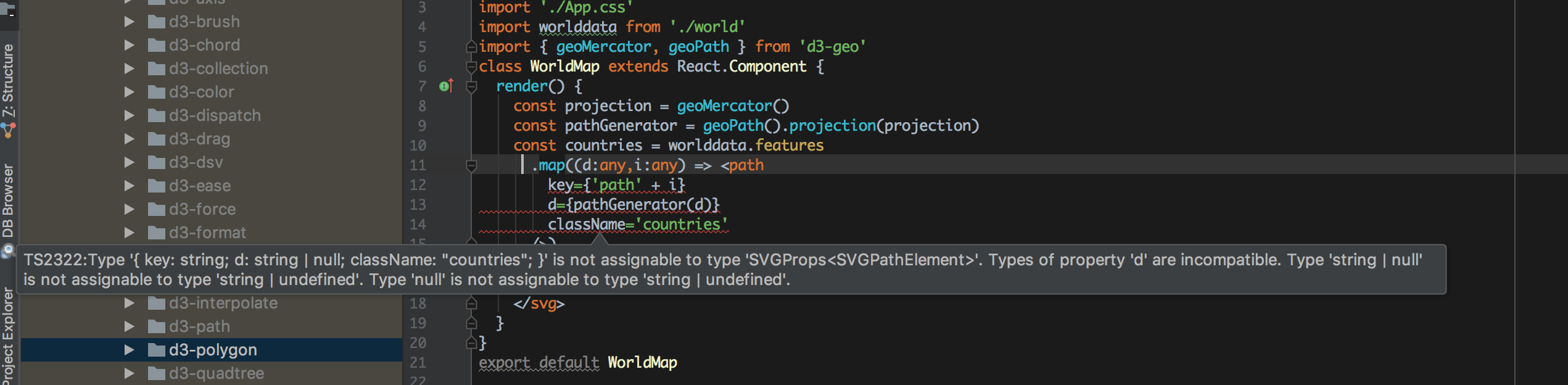1568x385 pixels.
Task: Click the folder icon of d3-brush
Action: [x=157, y=22]
